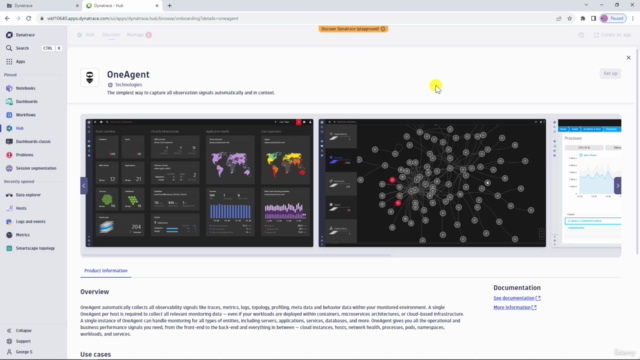
Task: Share this page from the address bar
Action: (559, 18)
